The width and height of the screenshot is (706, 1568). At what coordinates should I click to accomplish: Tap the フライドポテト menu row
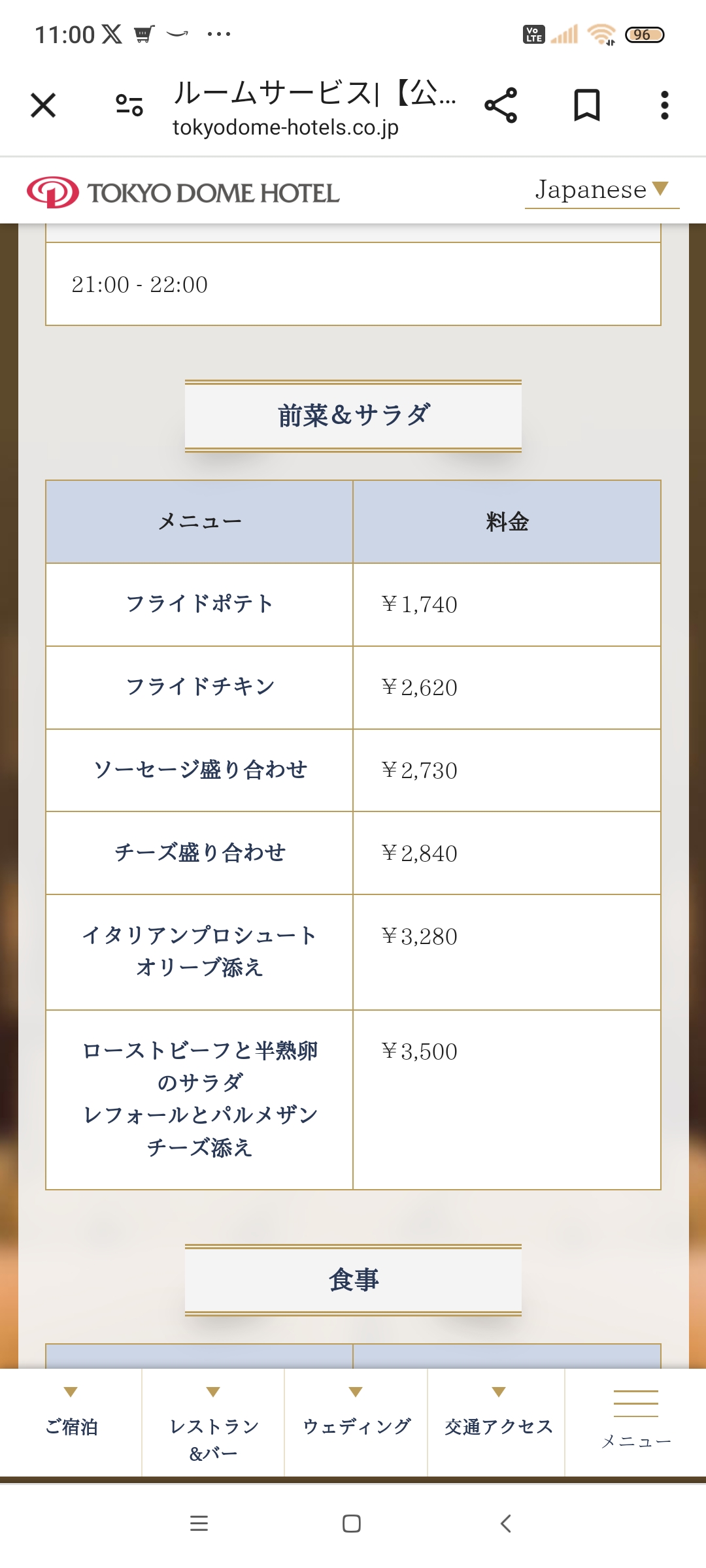point(199,604)
